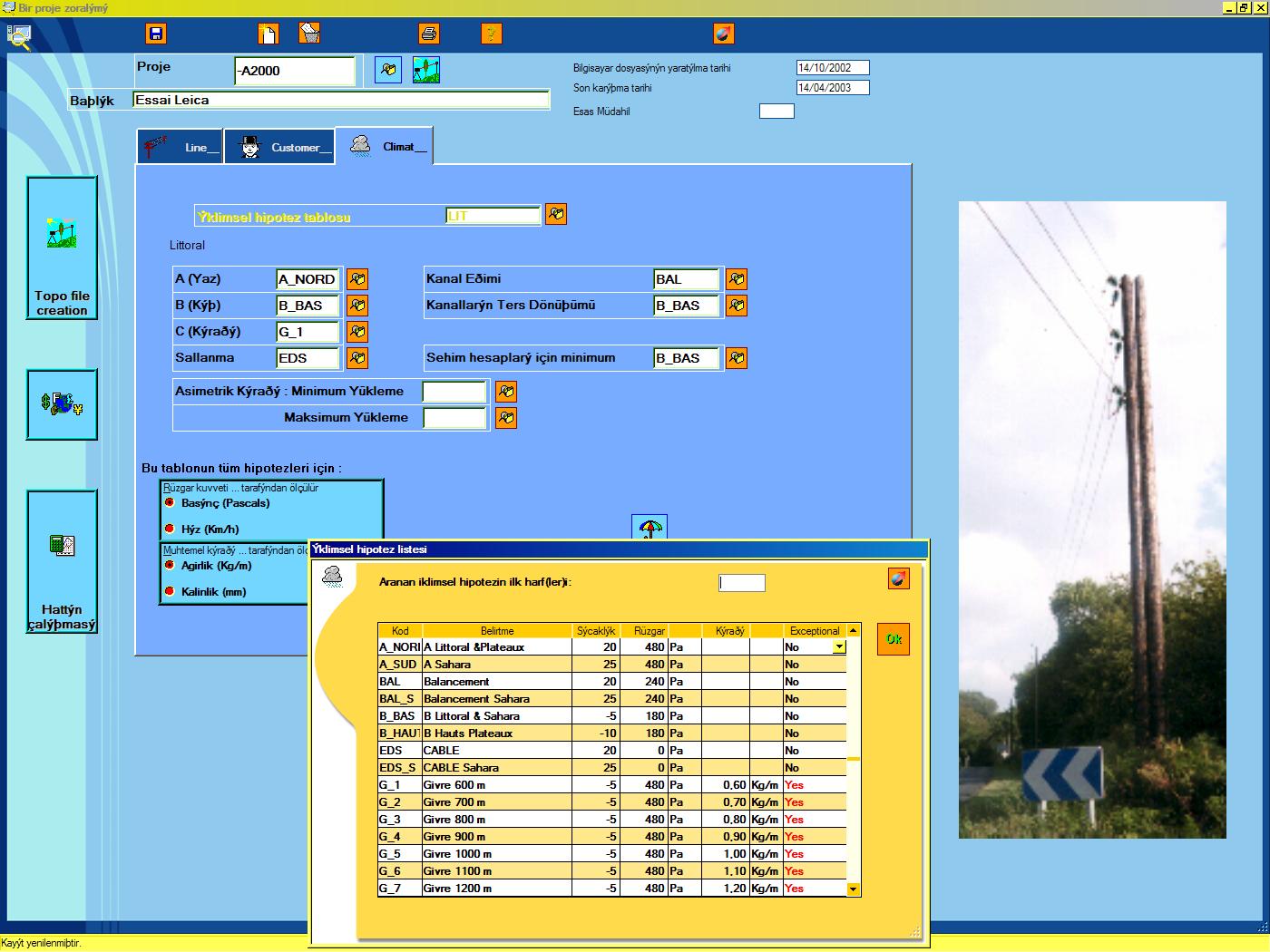Select the G_1 Givre 600 m row

[612, 785]
